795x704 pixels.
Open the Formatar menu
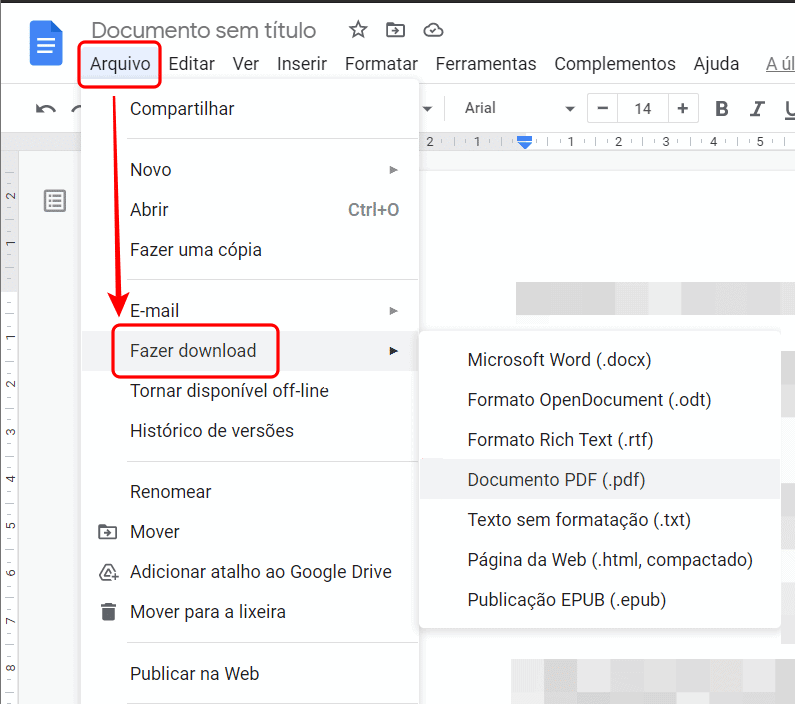point(381,64)
